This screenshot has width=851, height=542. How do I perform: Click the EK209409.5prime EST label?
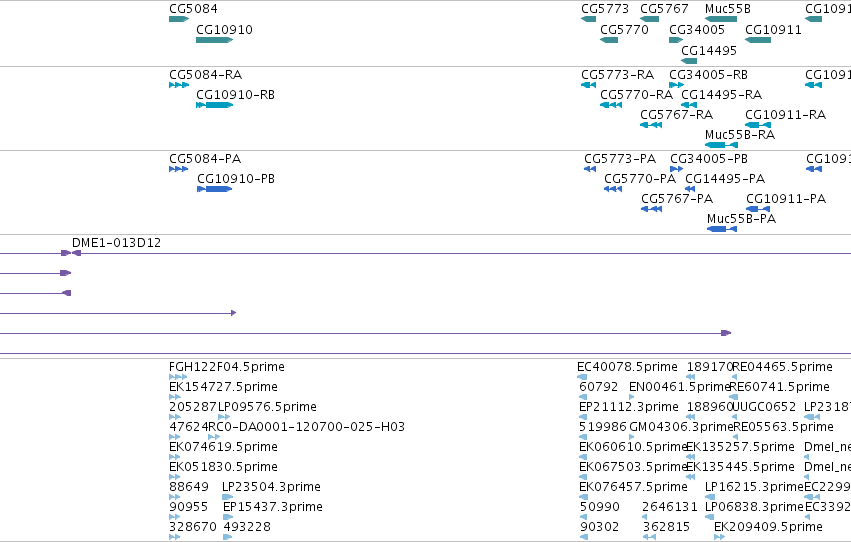768,527
